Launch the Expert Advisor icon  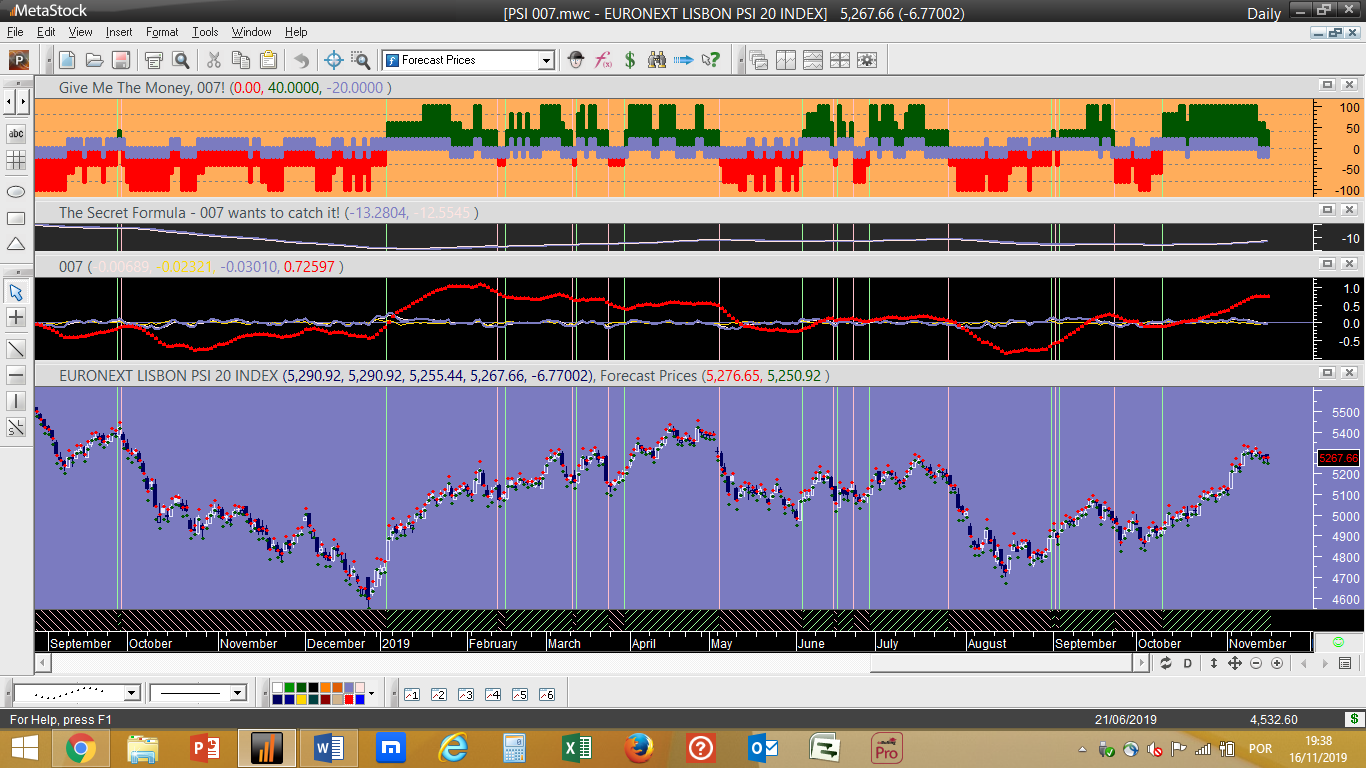(575, 60)
